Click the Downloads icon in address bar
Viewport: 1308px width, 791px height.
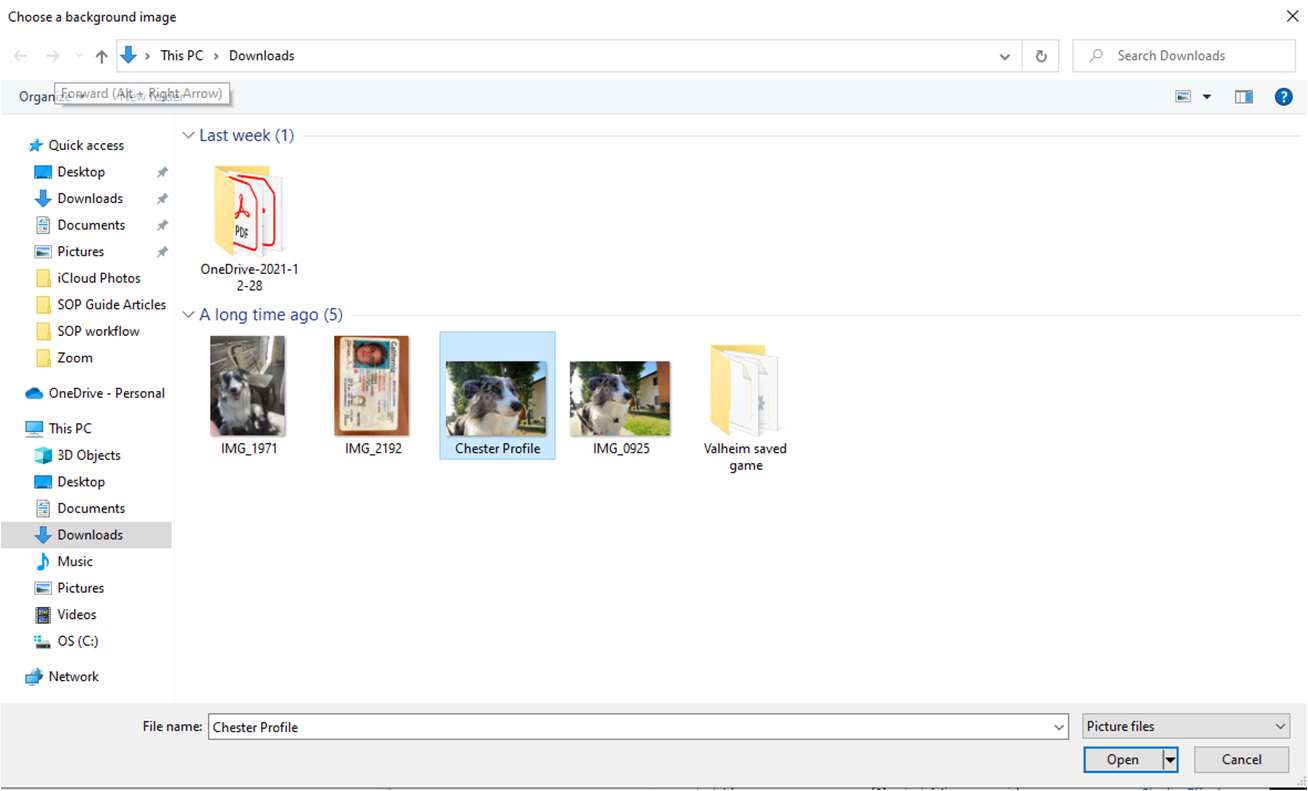pyautogui.click(x=128, y=55)
